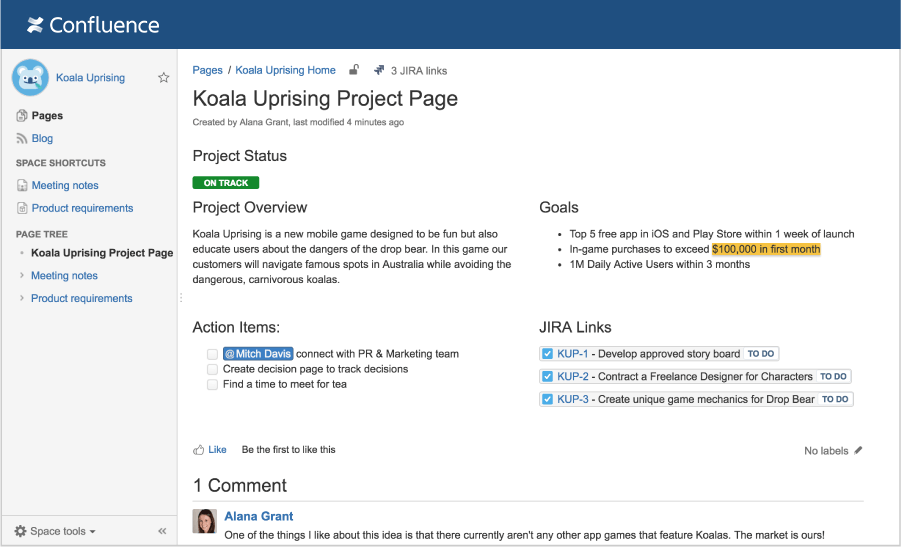Check 'Create decision page' task box
Image resolution: width=901 pixels, height=547 pixels.
pyautogui.click(x=212, y=369)
